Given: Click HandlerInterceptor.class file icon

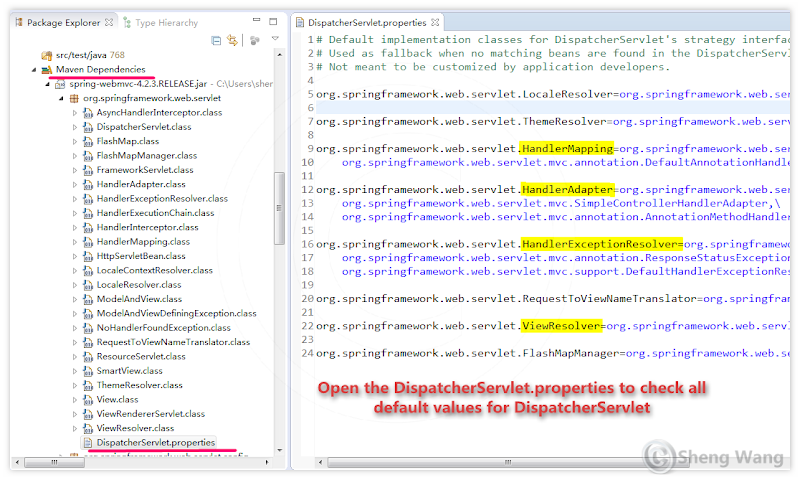Looking at the screenshot, I should (88, 228).
